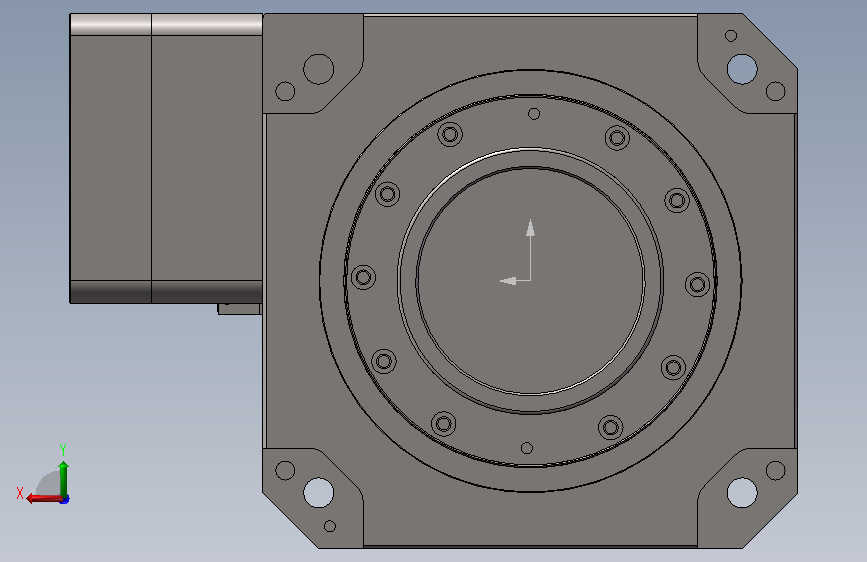Click the green Y label above the triad
Image resolution: width=867 pixels, height=562 pixels.
coord(63,449)
